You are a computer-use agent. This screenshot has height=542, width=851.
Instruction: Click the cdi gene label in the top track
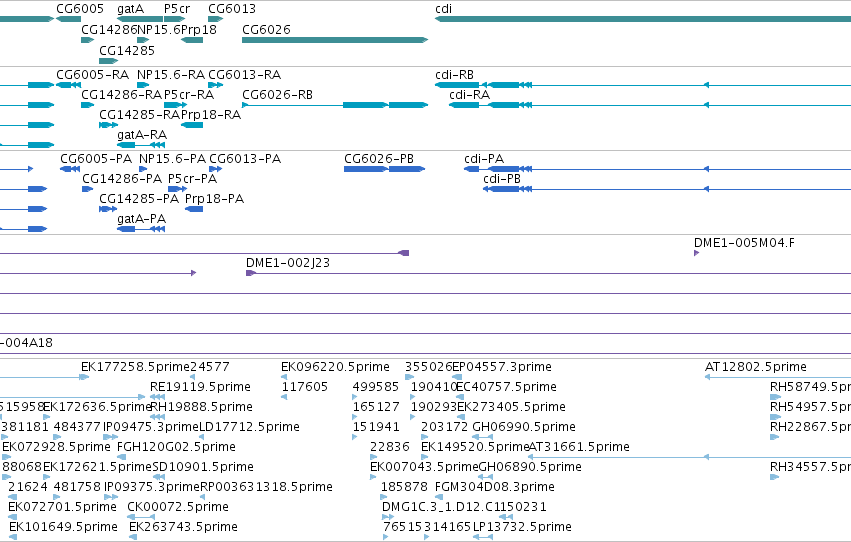(443, 9)
